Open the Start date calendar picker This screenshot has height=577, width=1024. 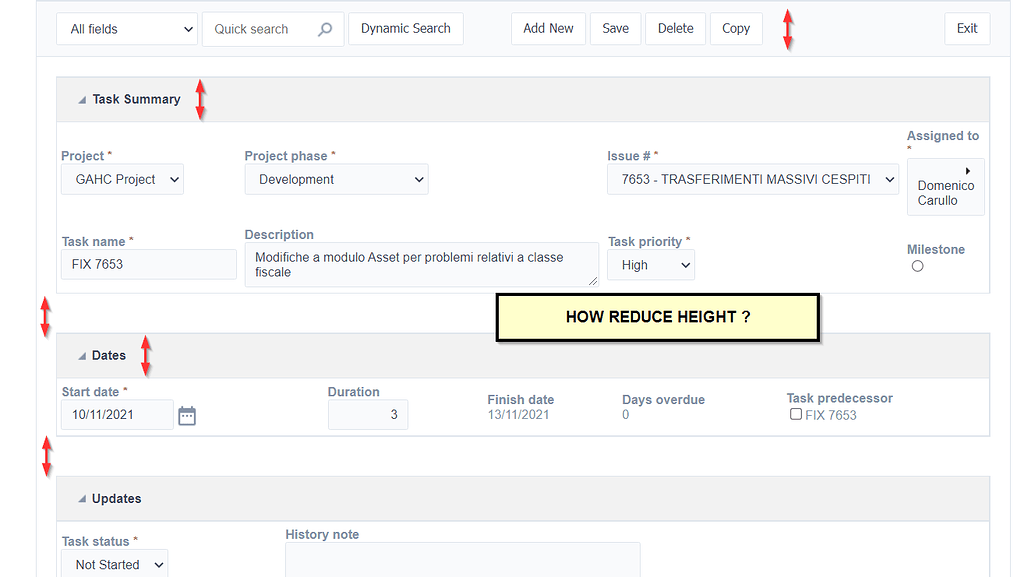[187, 415]
